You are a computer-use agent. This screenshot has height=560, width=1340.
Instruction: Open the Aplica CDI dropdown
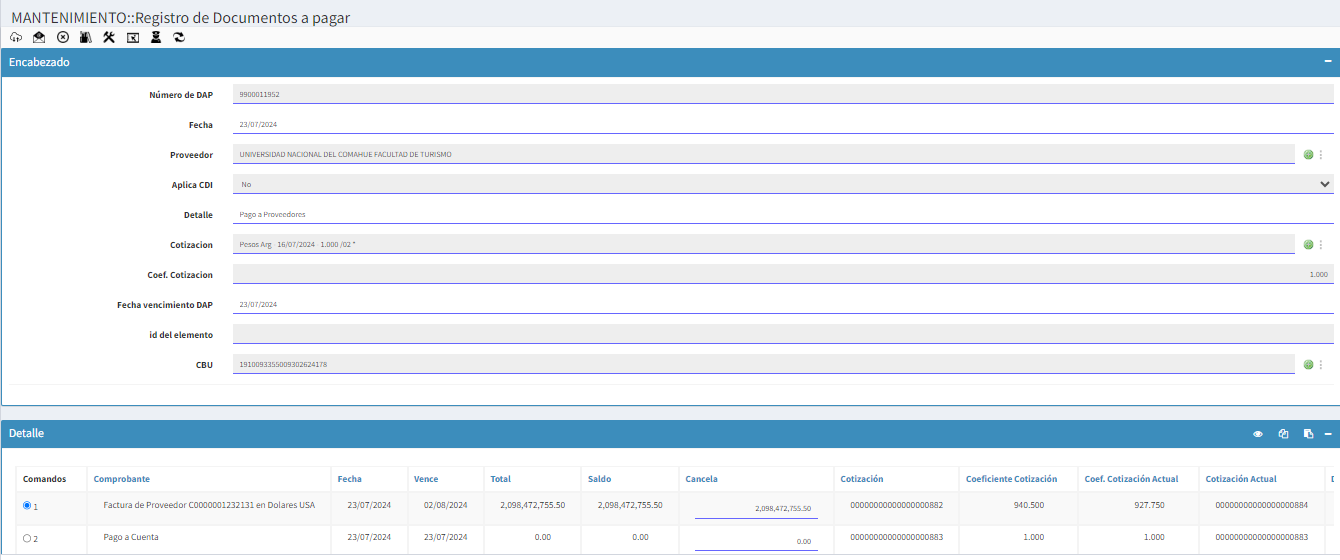point(783,184)
